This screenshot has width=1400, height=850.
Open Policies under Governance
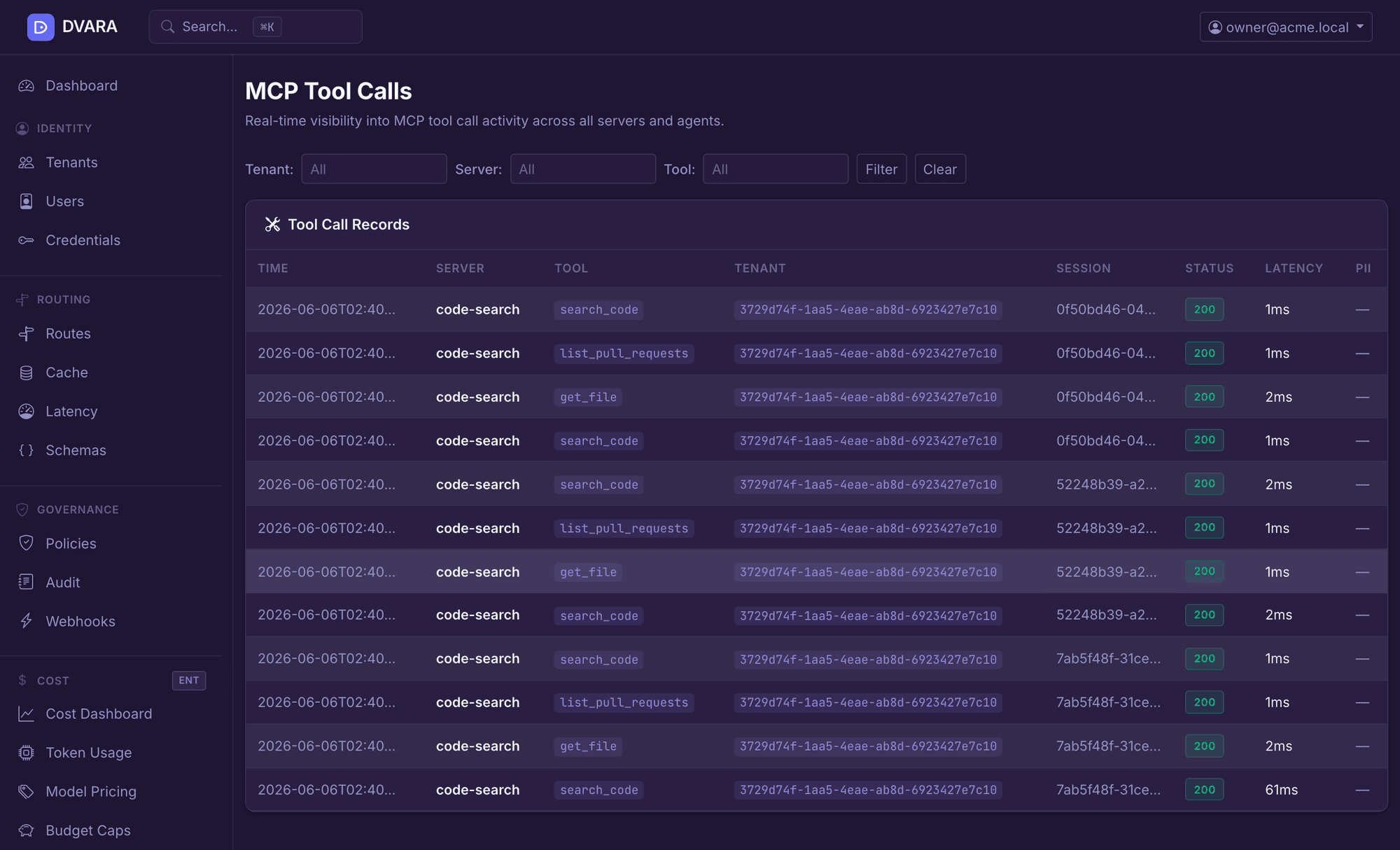tap(71, 543)
